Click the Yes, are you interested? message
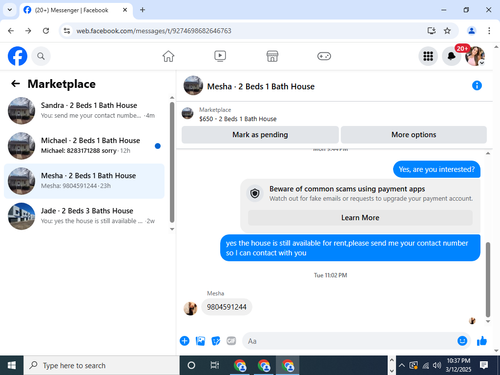500x375 pixels. 437,169
